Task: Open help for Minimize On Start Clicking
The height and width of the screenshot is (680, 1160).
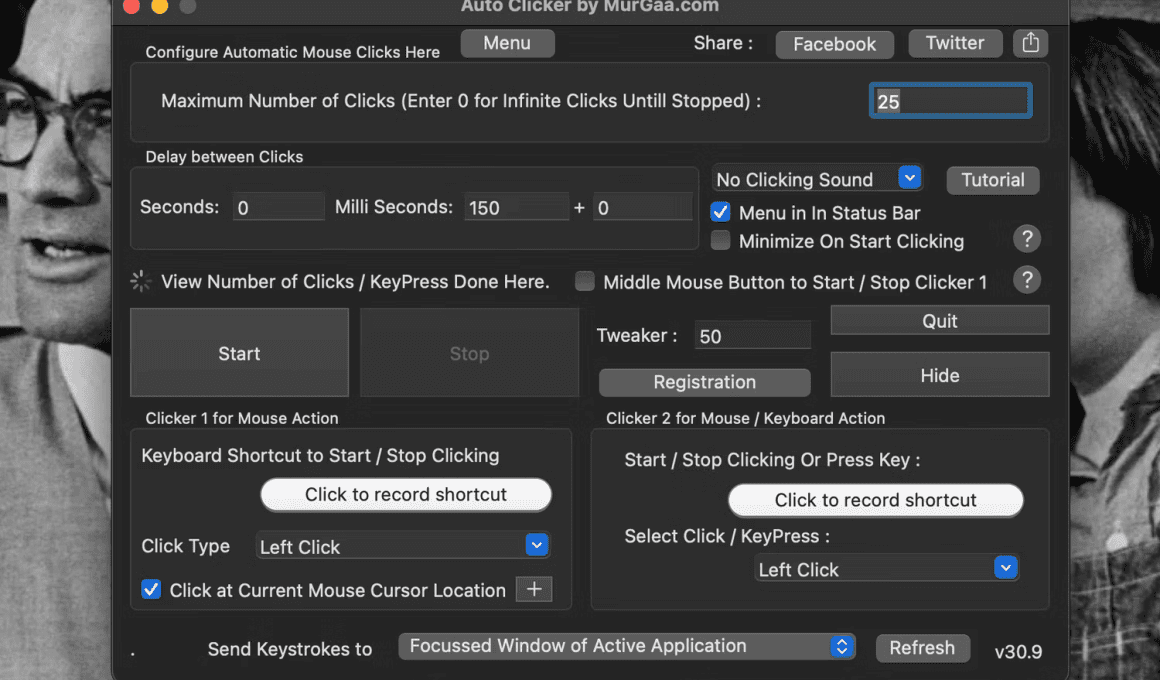Action: 1027,239
